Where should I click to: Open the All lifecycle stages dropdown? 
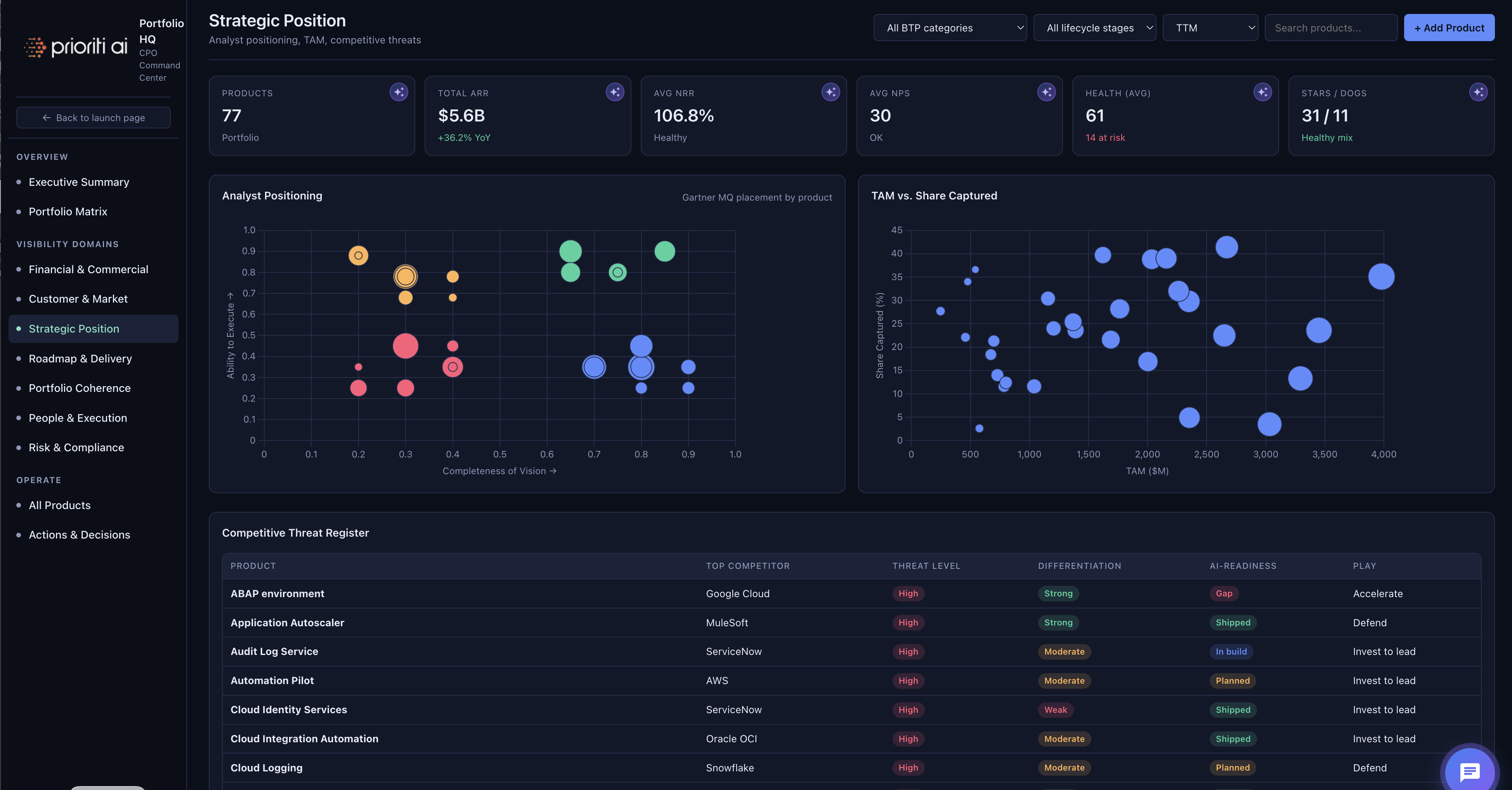(1094, 28)
